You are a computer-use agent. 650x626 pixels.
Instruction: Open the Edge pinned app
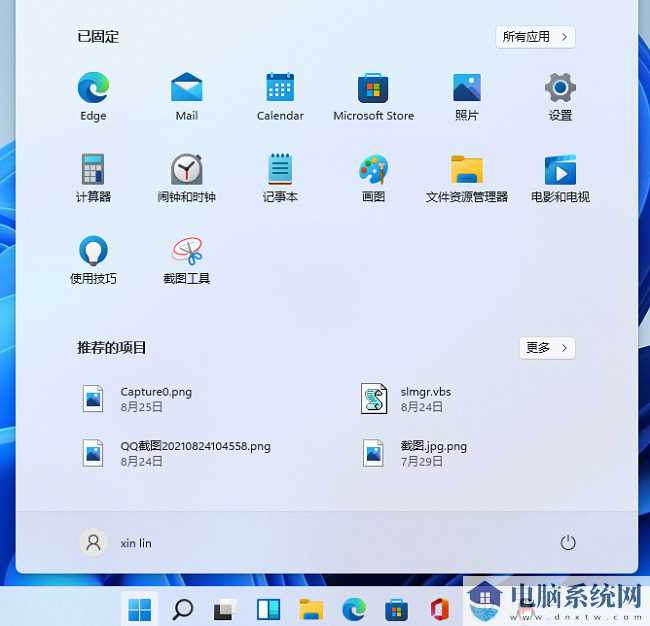[93, 96]
